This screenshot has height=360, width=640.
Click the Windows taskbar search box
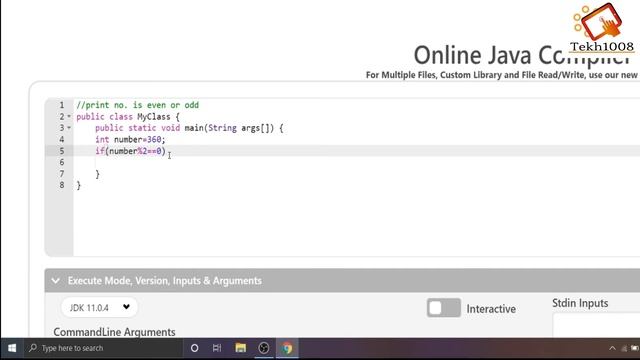click(103, 348)
